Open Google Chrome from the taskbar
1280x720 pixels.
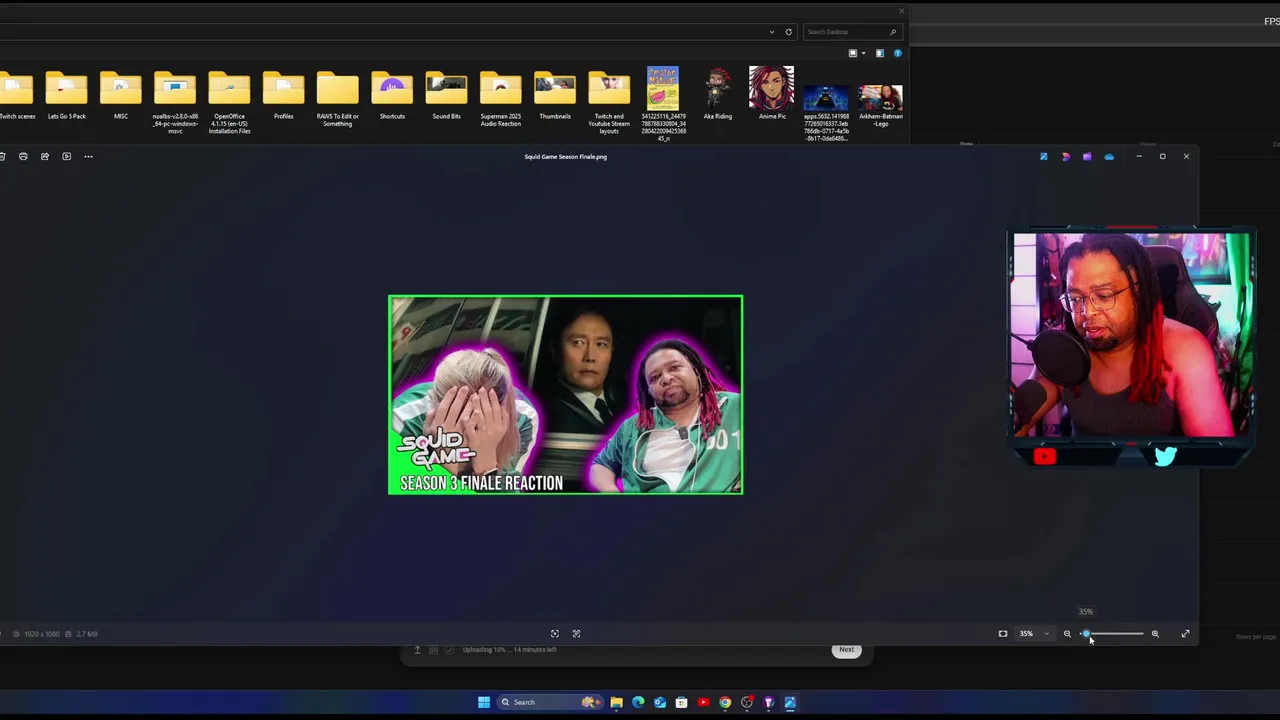point(725,702)
